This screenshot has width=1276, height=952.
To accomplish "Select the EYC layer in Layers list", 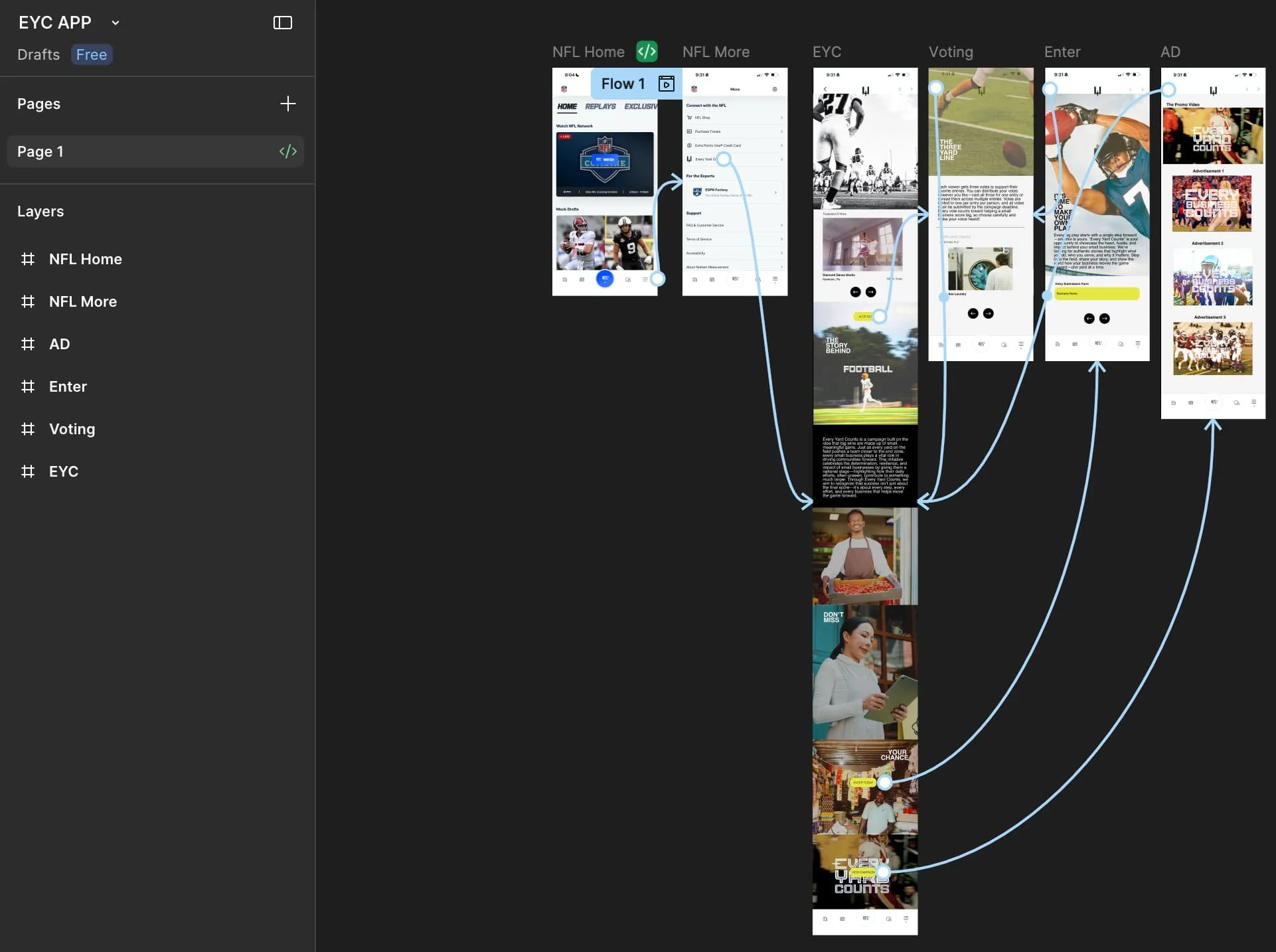I will point(64,471).
